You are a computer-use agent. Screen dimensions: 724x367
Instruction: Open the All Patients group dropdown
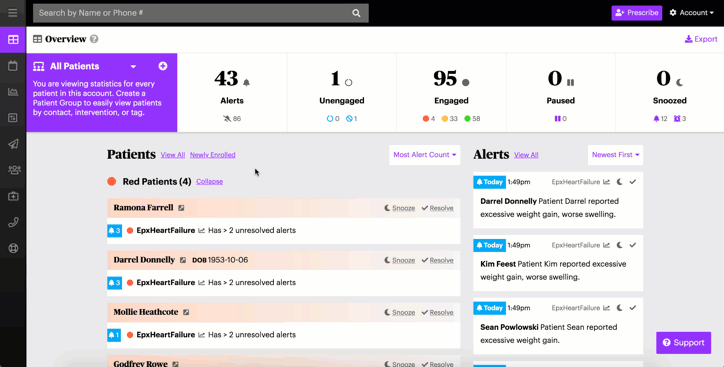[133, 66]
